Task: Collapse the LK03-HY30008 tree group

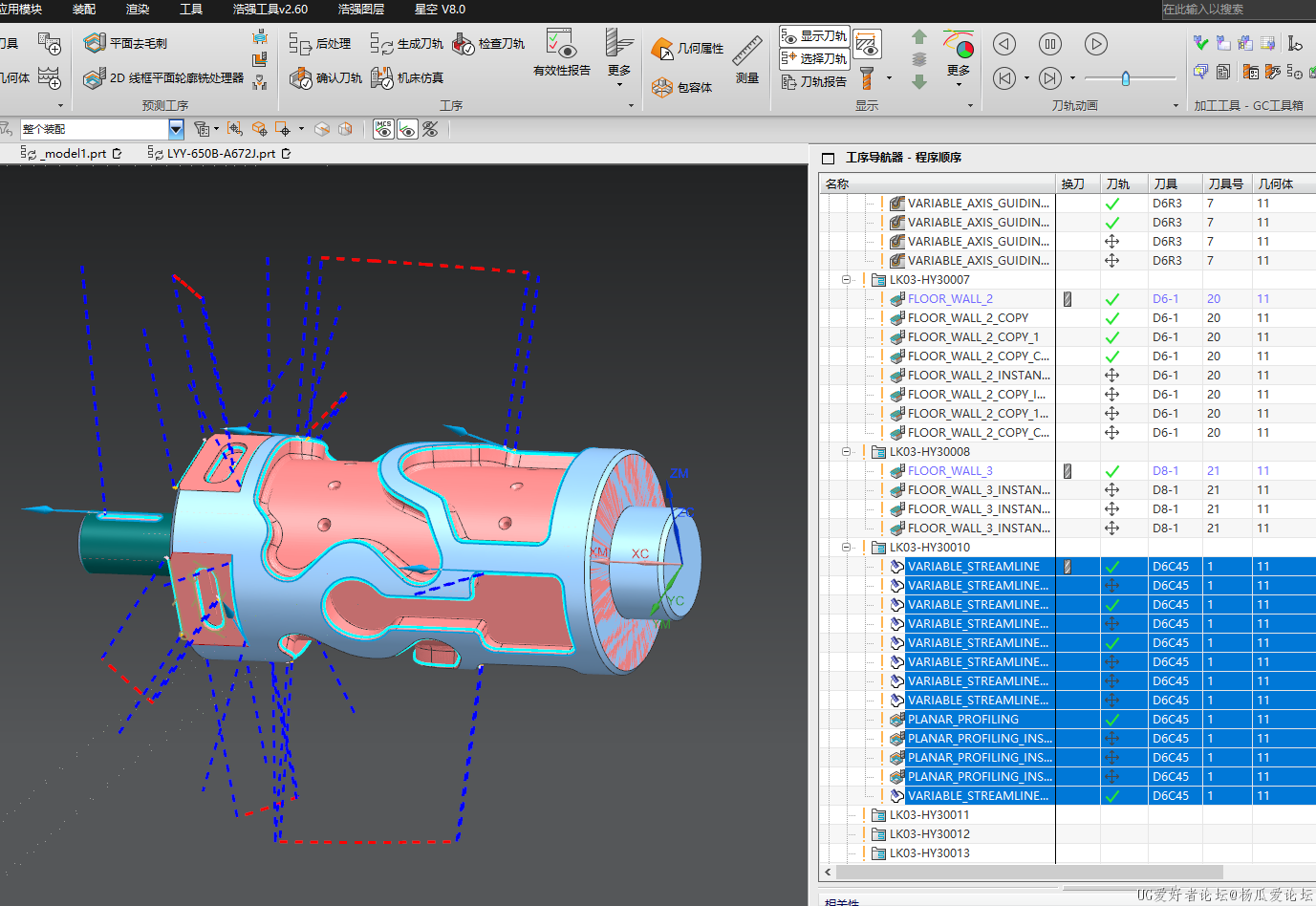Action: click(x=846, y=452)
